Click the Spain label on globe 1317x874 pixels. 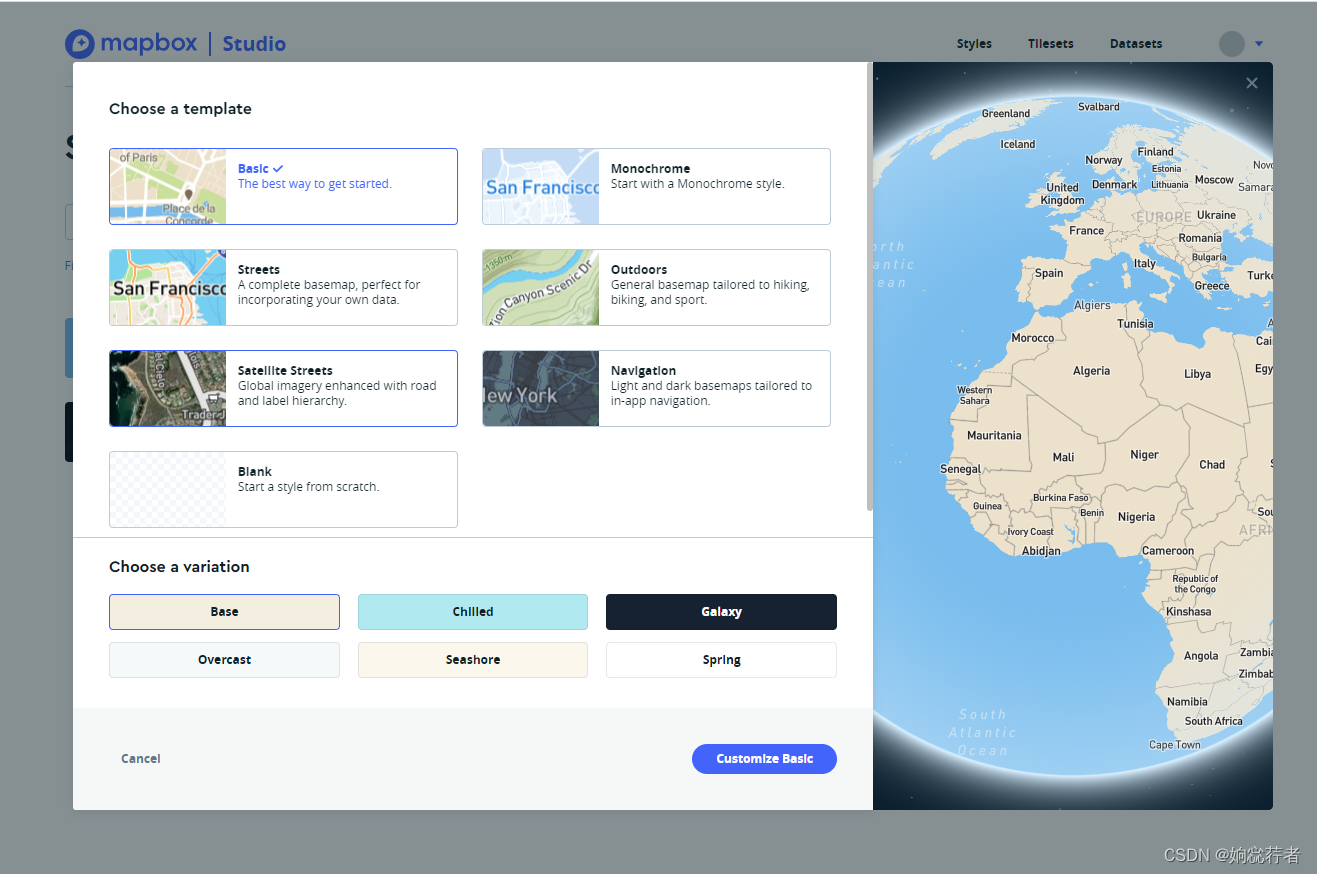pos(1049,273)
